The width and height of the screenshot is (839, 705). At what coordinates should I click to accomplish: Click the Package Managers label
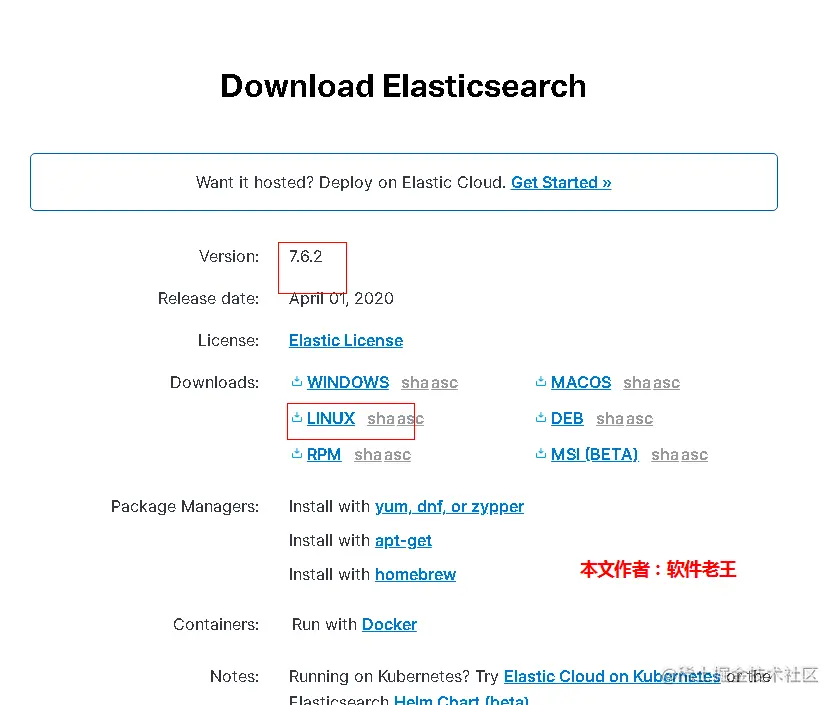tap(185, 507)
